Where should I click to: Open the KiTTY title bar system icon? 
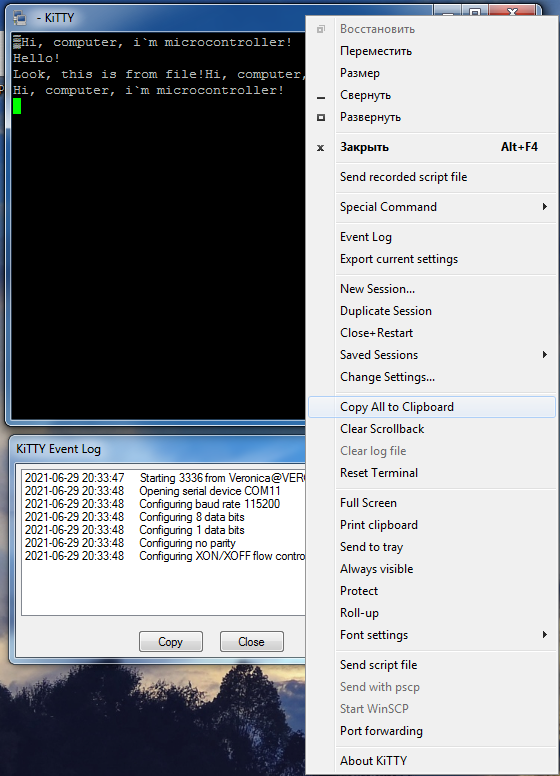point(20,18)
